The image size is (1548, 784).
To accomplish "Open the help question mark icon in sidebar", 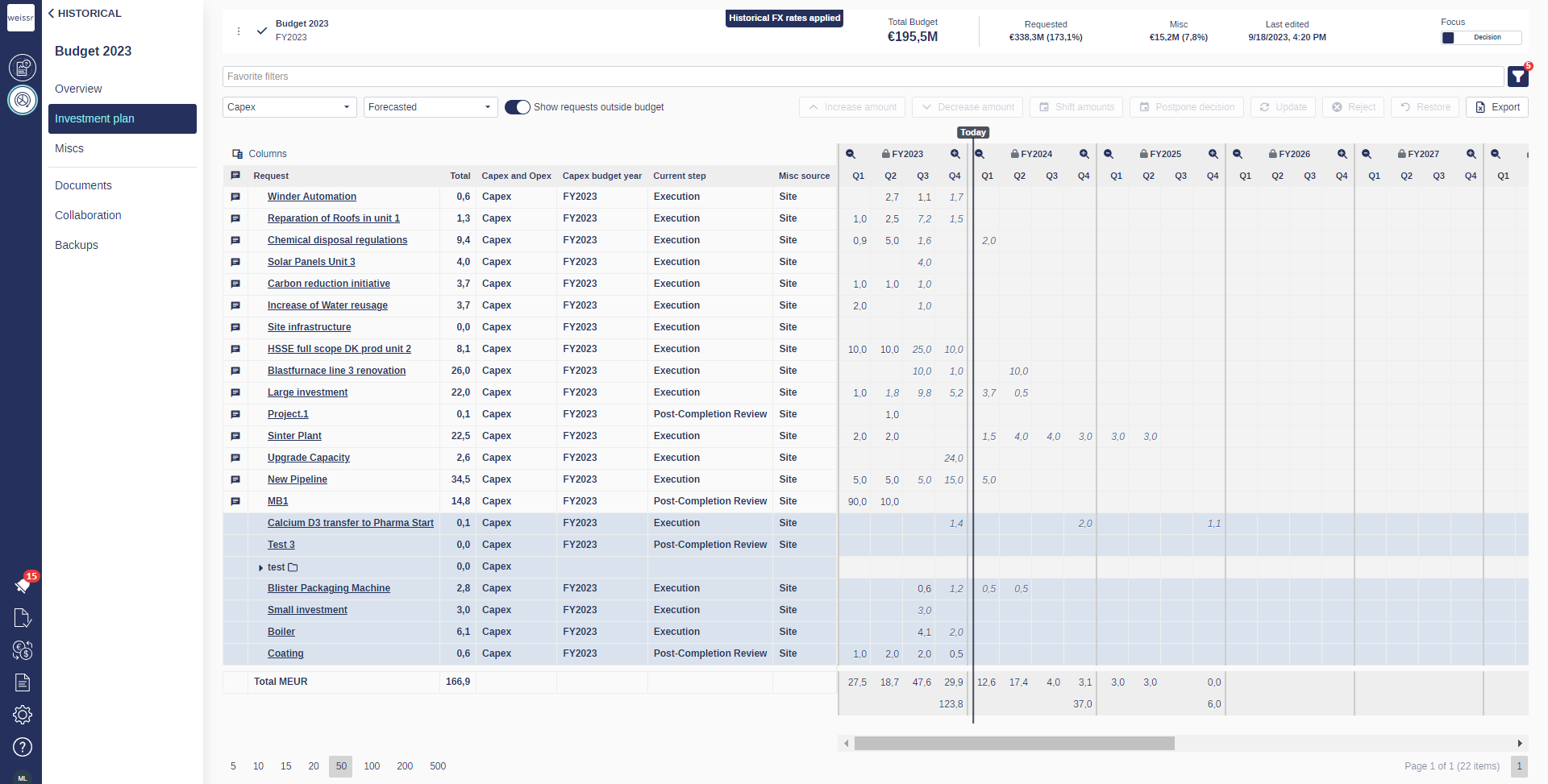I will (x=23, y=747).
